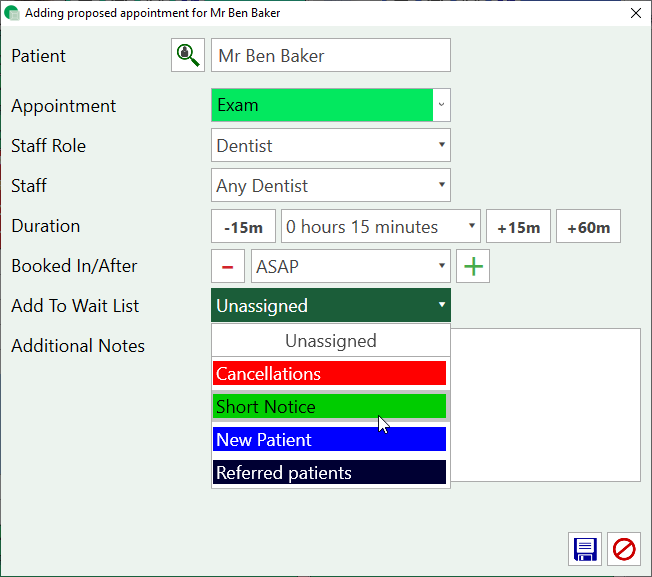Choose Referred patients wait list option
Viewport: 652px width, 577px height.
[x=330, y=473]
